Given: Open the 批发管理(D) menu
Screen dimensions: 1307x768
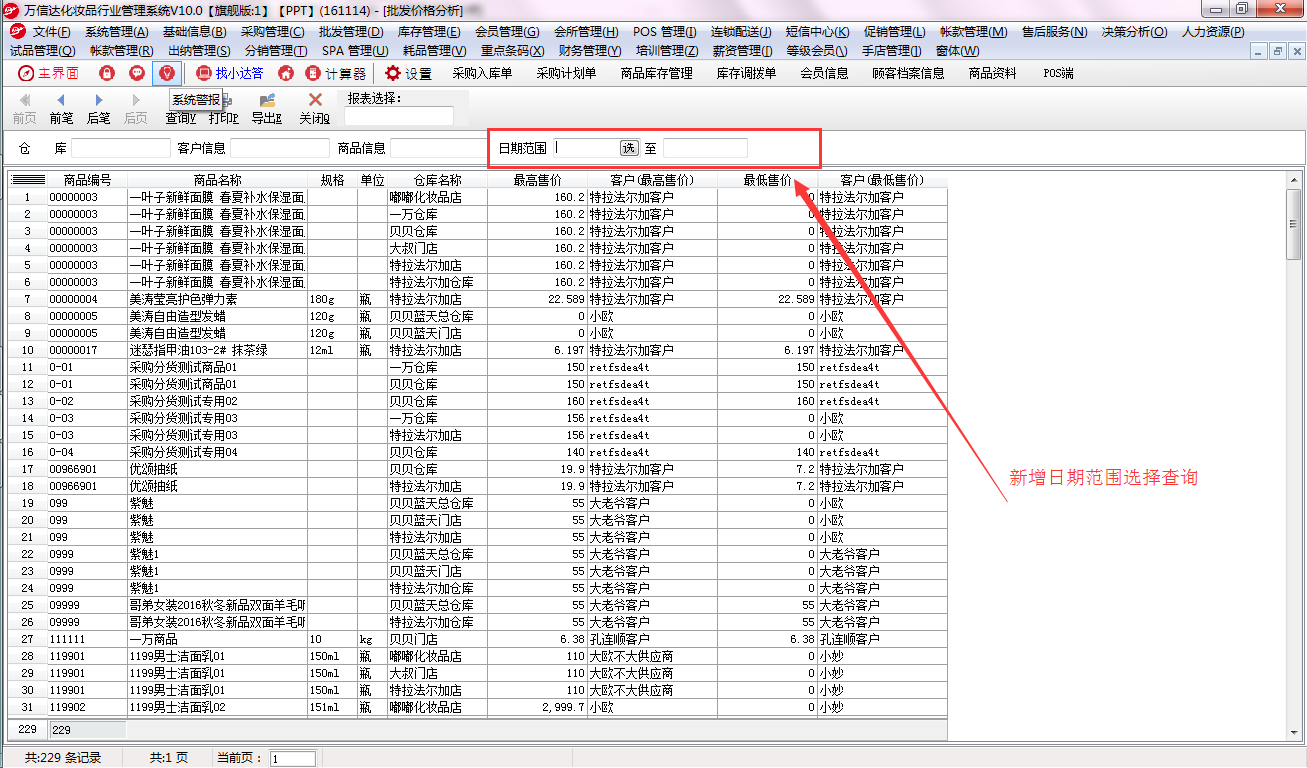Looking at the screenshot, I should click(351, 32).
